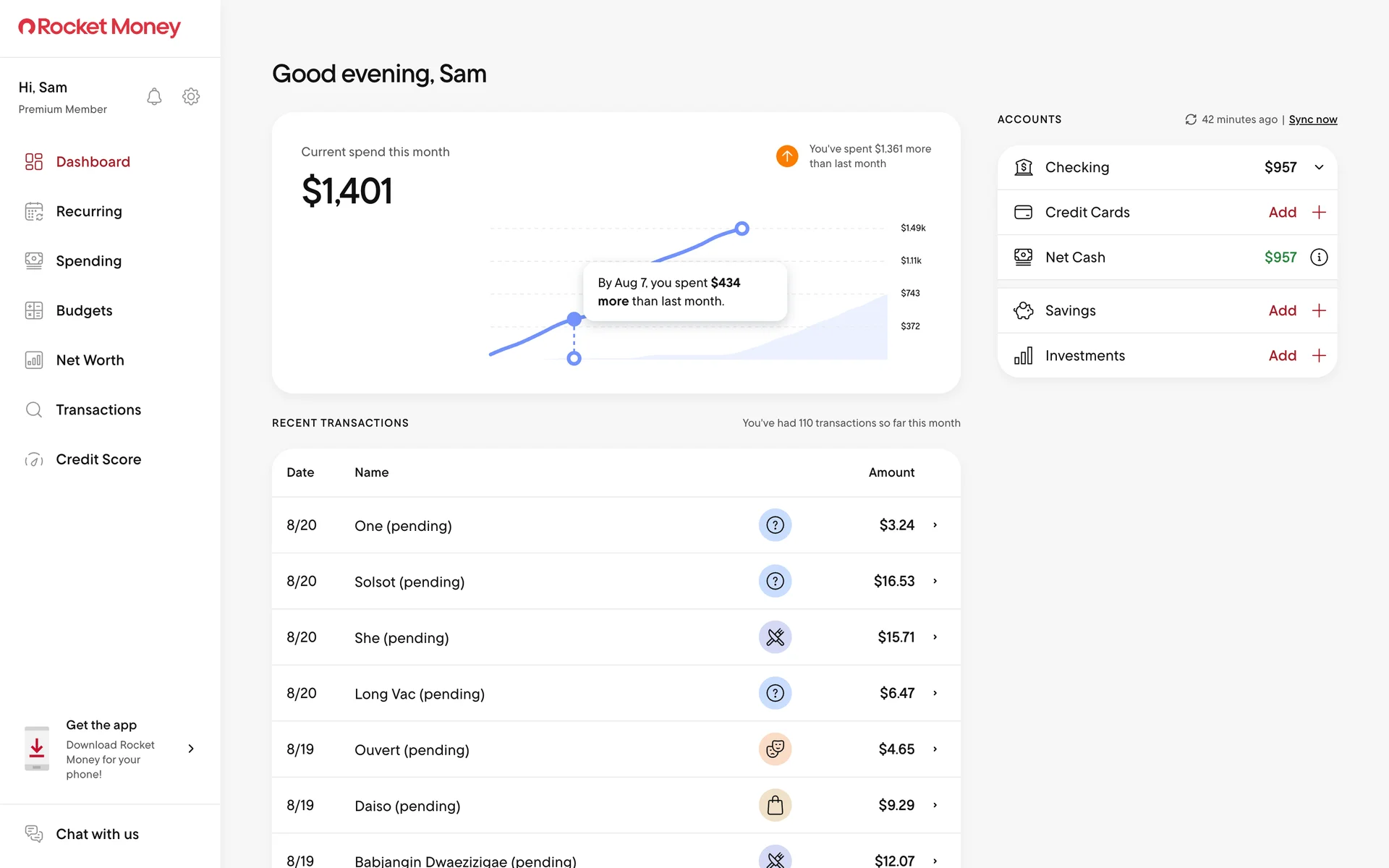Viewport: 1389px width, 868px height.
Task: Click Sync now link
Action: (x=1312, y=119)
